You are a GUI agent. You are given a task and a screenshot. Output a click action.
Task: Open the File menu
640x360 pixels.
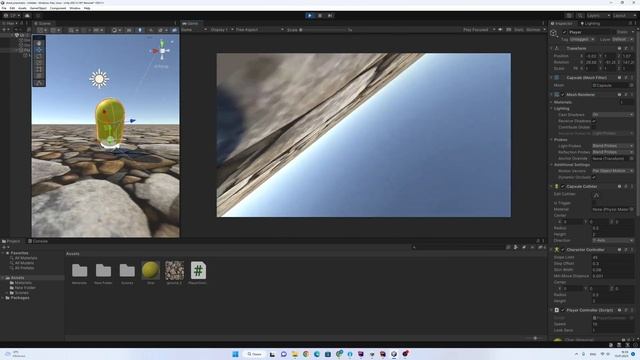click(x=4, y=8)
